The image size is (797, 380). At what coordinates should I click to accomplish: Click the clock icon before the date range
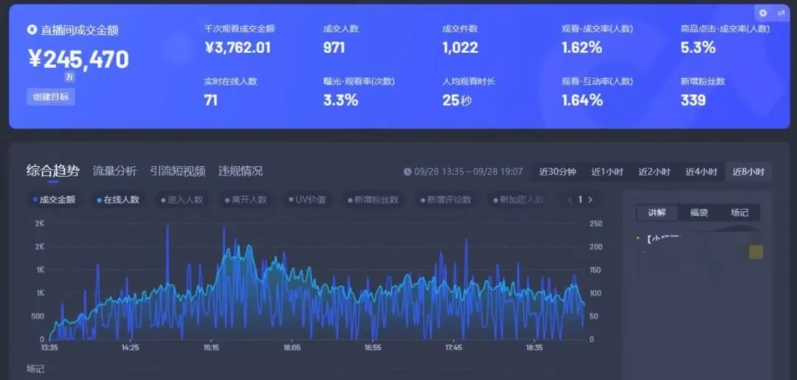click(x=407, y=172)
